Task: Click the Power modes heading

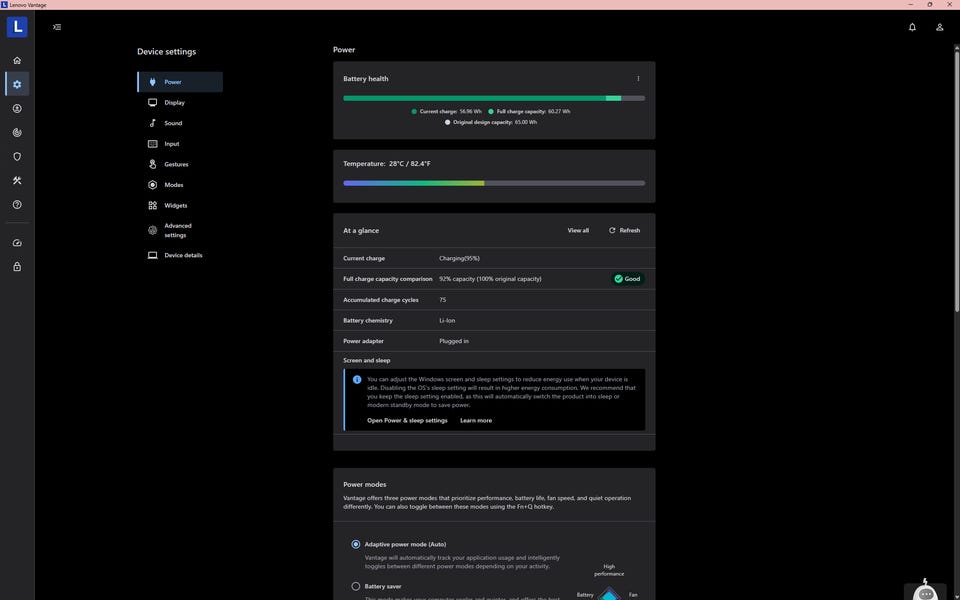Action: (x=364, y=484)
